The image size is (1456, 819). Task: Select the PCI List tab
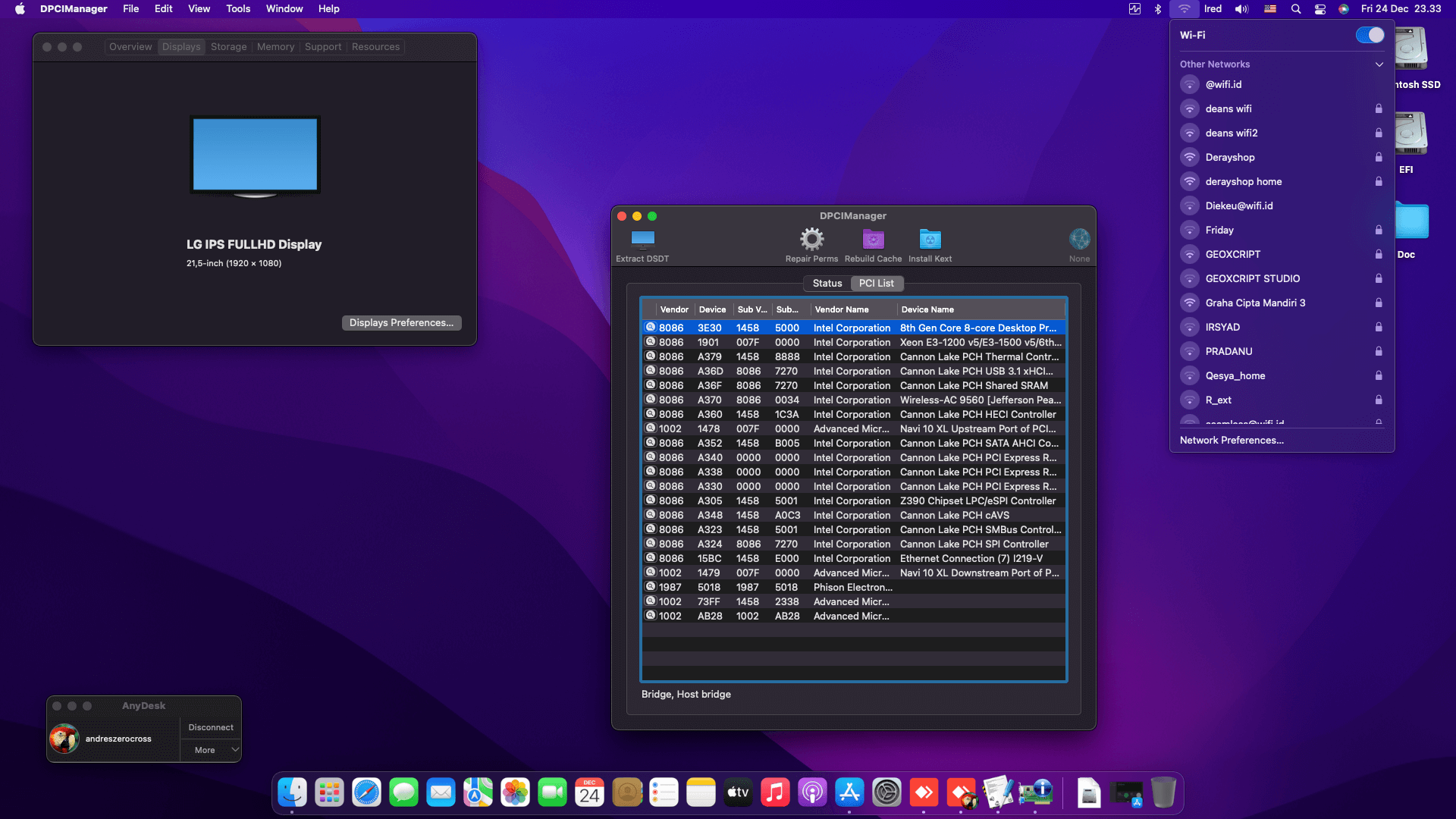(x=877, y=284)
